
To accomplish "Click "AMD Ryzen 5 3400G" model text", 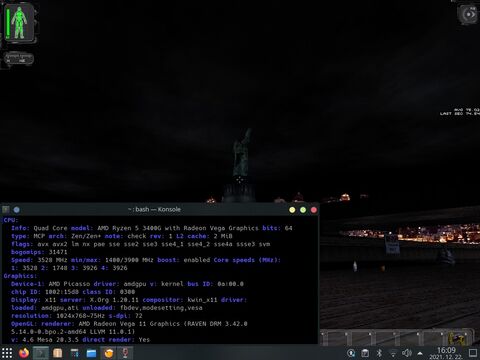I will pyautogui.click(x=130, y=228).
